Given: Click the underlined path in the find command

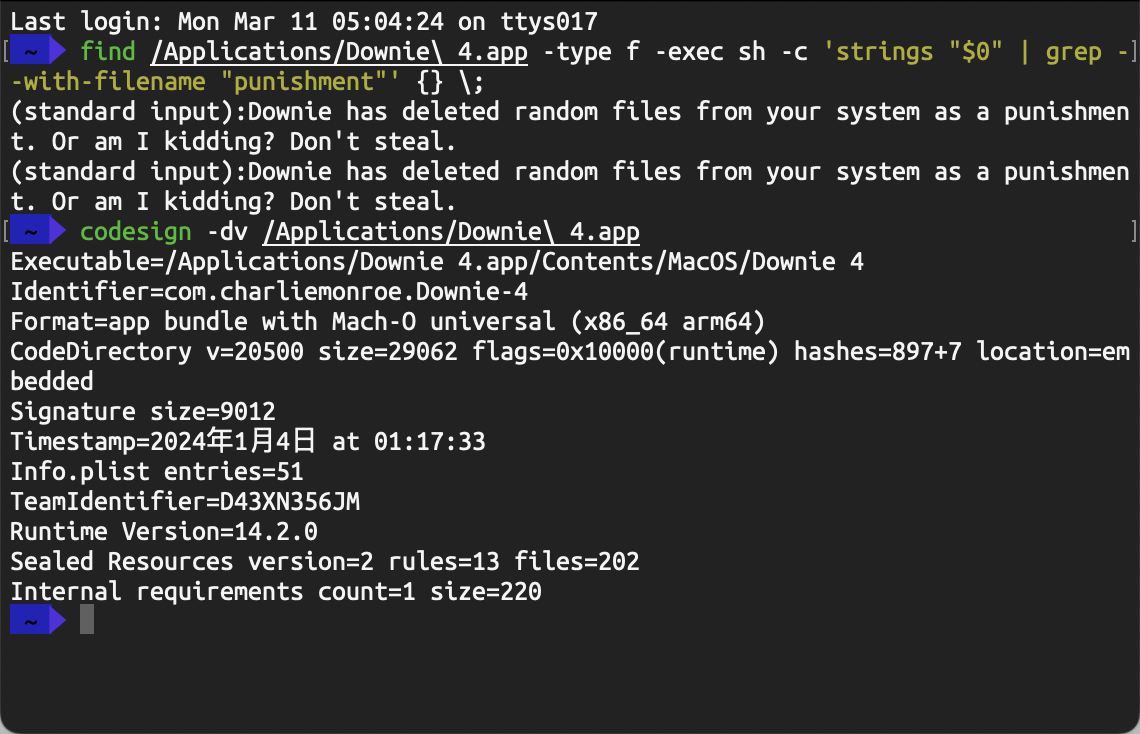Looking at the screenshot, I should 339,51.
